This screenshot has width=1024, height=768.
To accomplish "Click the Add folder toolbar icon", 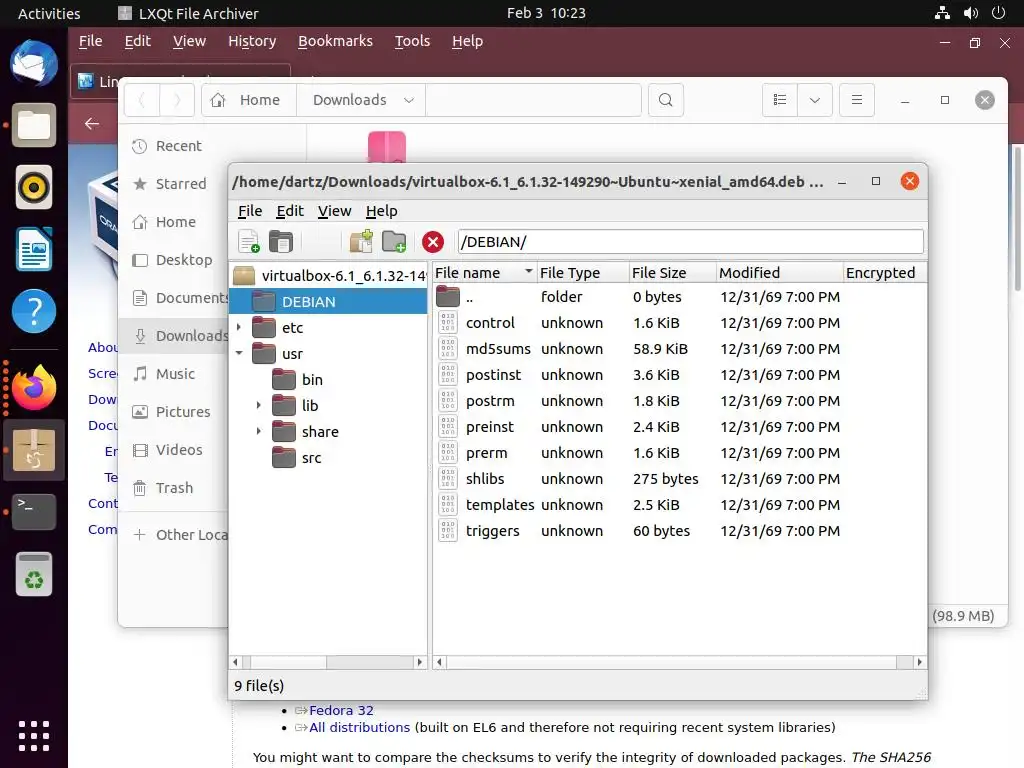I will (x=394, y=242).
